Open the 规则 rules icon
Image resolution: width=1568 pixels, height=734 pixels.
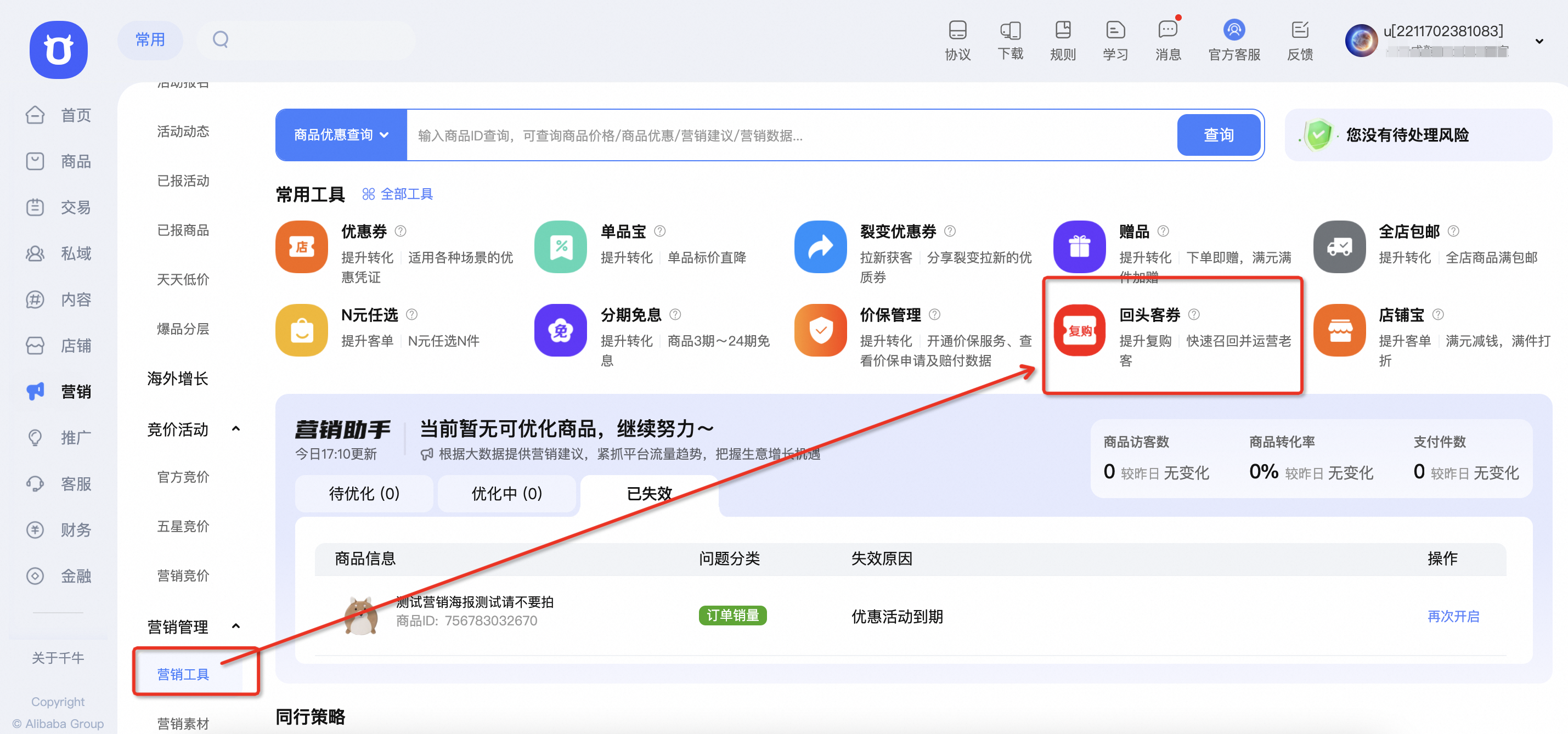1063,30
